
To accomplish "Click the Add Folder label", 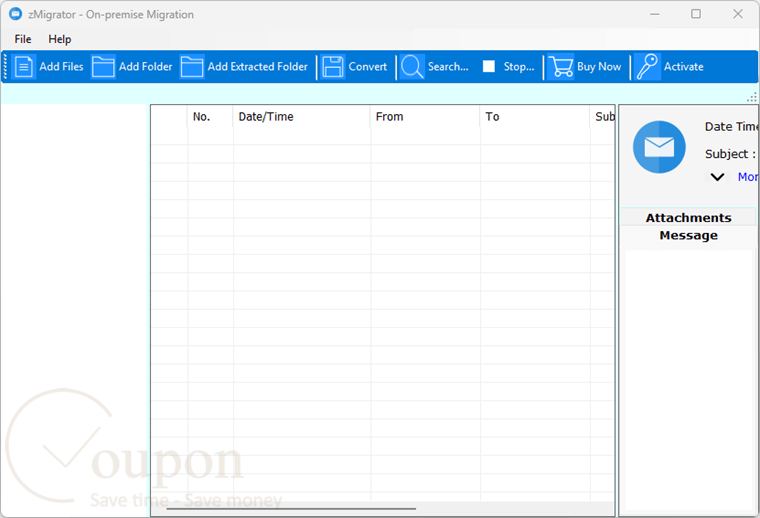I will 146,67.
